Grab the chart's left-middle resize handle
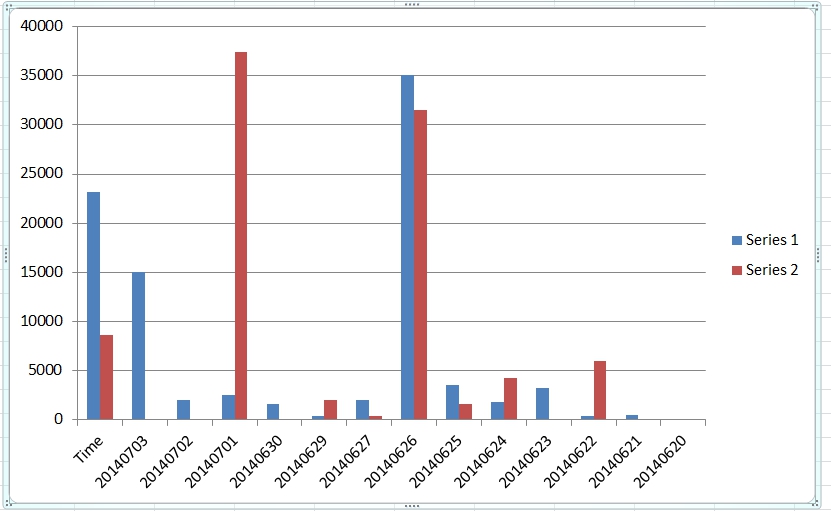831x511 pixels. tap(5, 255)
